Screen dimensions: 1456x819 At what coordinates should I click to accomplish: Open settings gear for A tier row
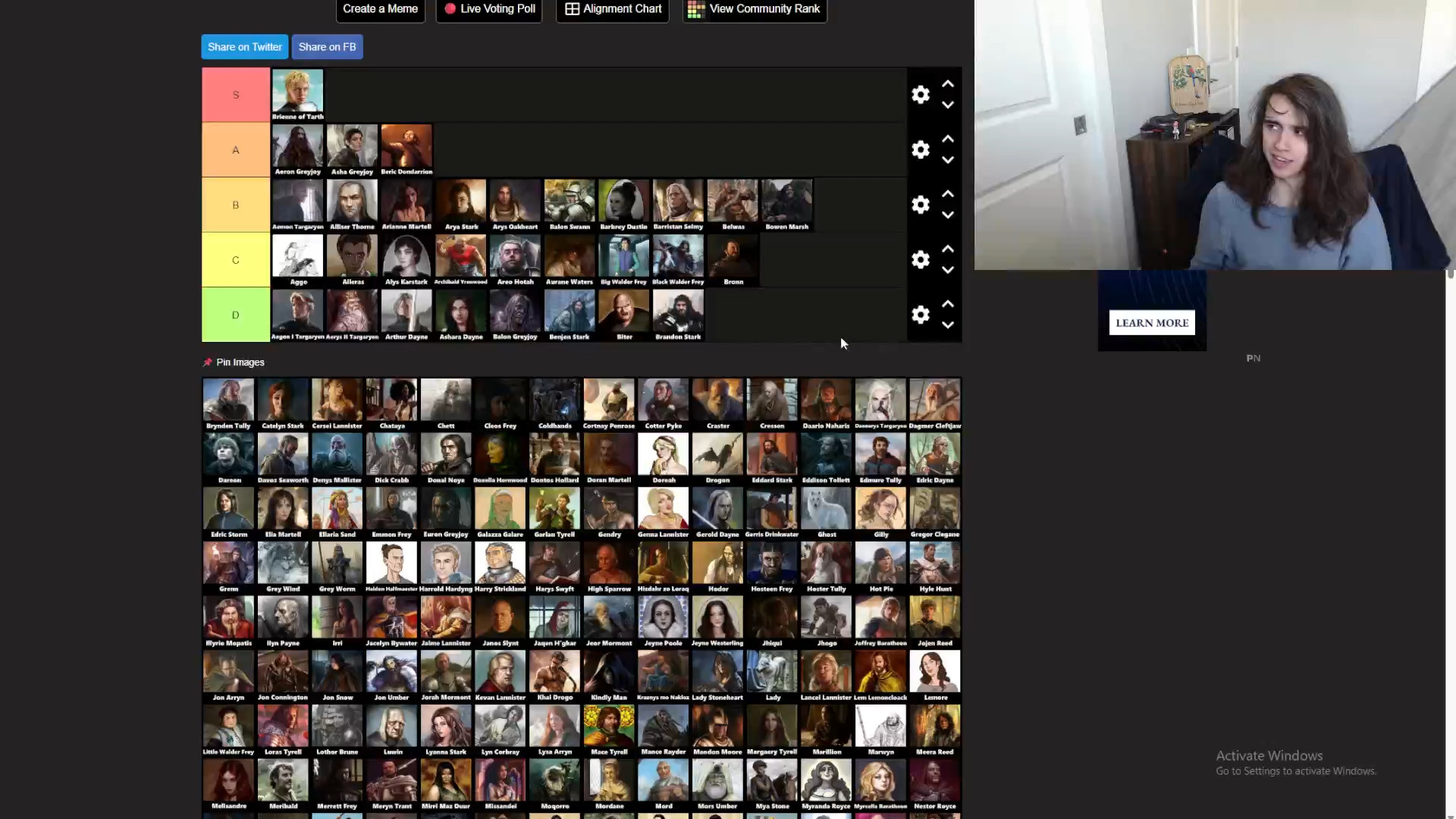pos(920,150)
